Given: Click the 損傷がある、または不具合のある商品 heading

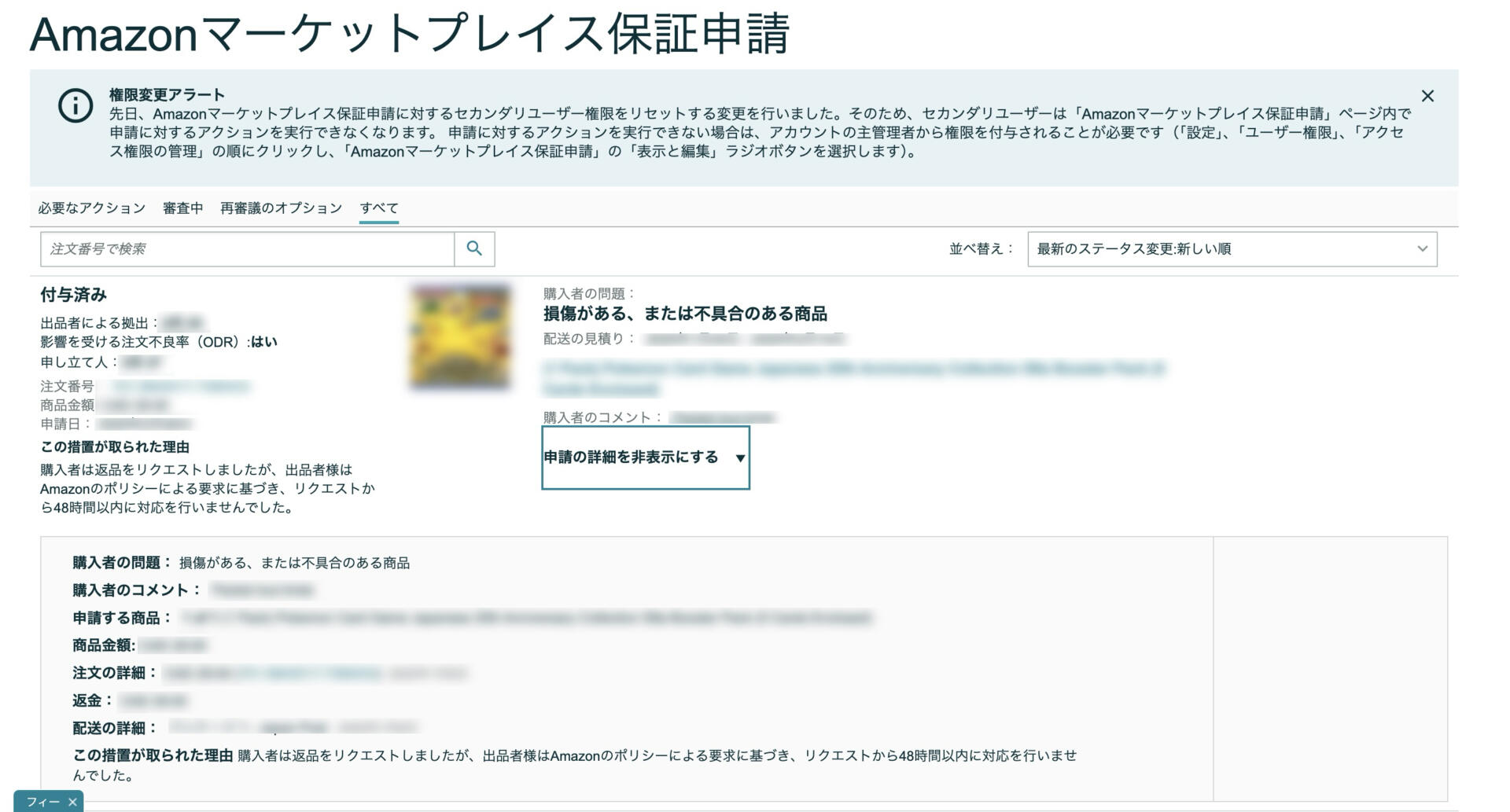Looking at the screenshot, I should click(x=685, y=314).
